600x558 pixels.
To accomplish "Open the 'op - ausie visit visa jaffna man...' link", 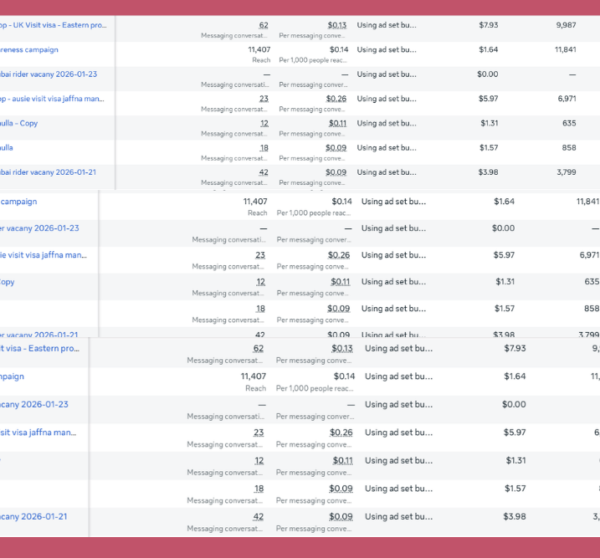I will point(52,98).
